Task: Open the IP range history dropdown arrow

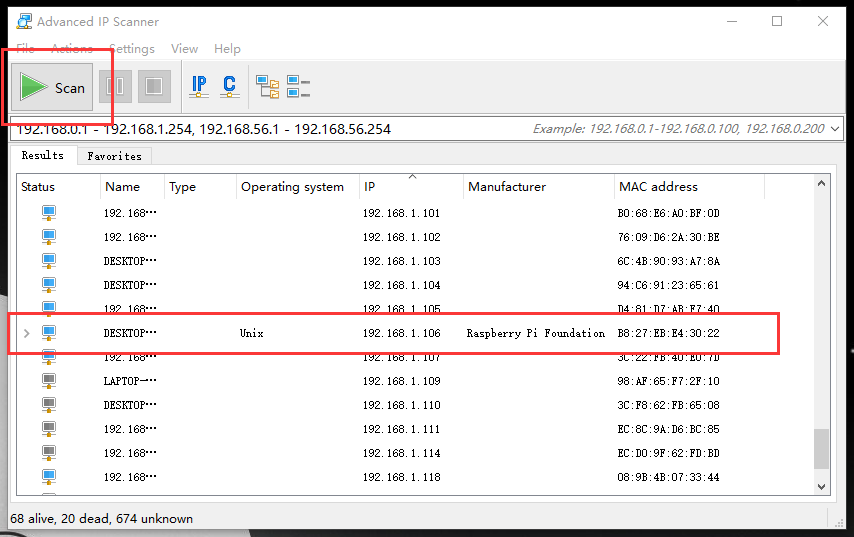Action: pos(835,129)
